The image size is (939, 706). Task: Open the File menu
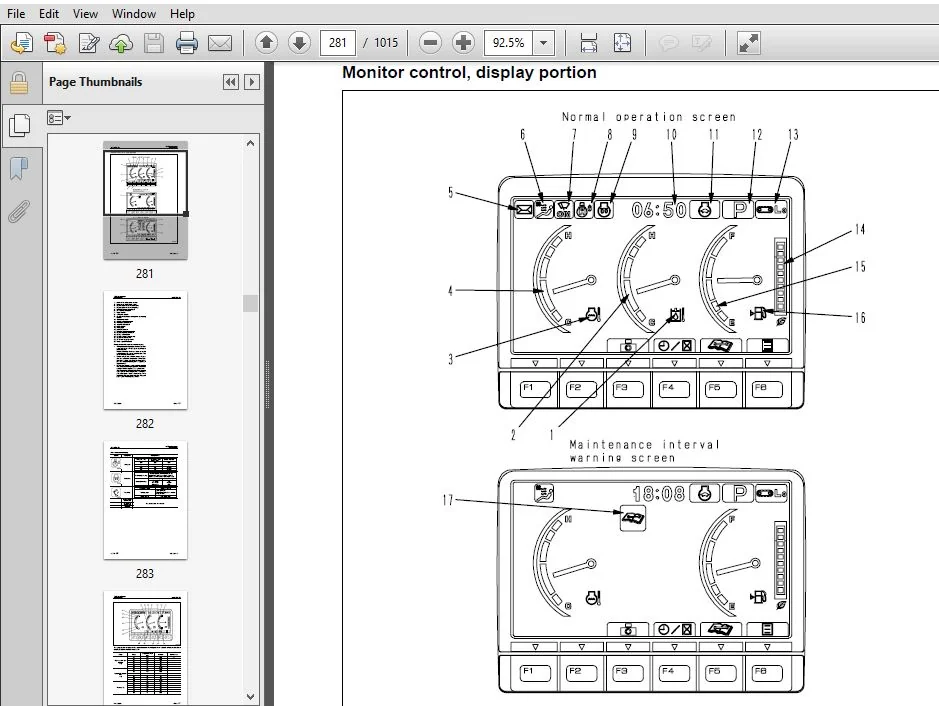[16, 13]
